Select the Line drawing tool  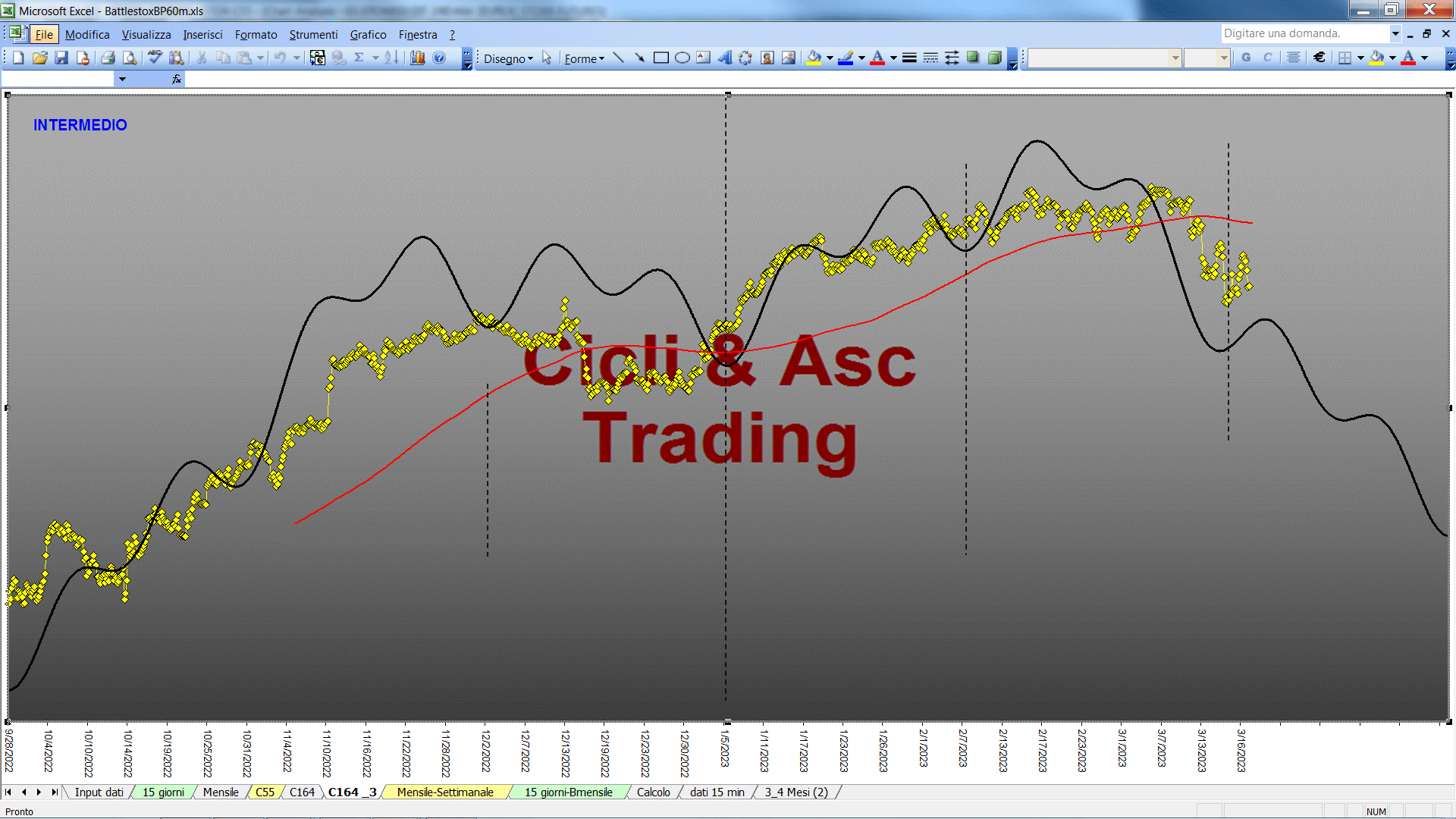coord(619,58)
